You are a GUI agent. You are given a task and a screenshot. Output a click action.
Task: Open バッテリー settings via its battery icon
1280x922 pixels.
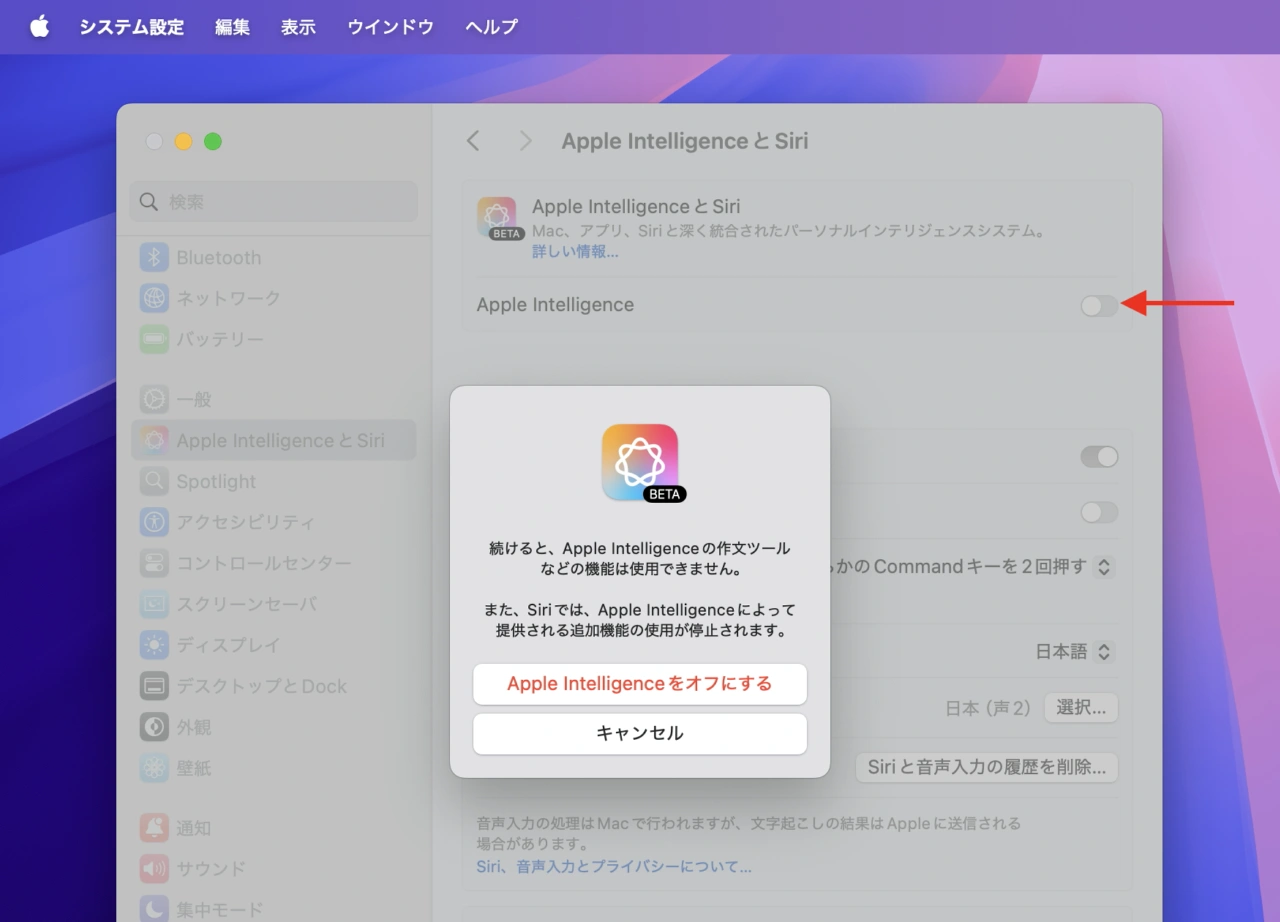[x=154, y=339]
